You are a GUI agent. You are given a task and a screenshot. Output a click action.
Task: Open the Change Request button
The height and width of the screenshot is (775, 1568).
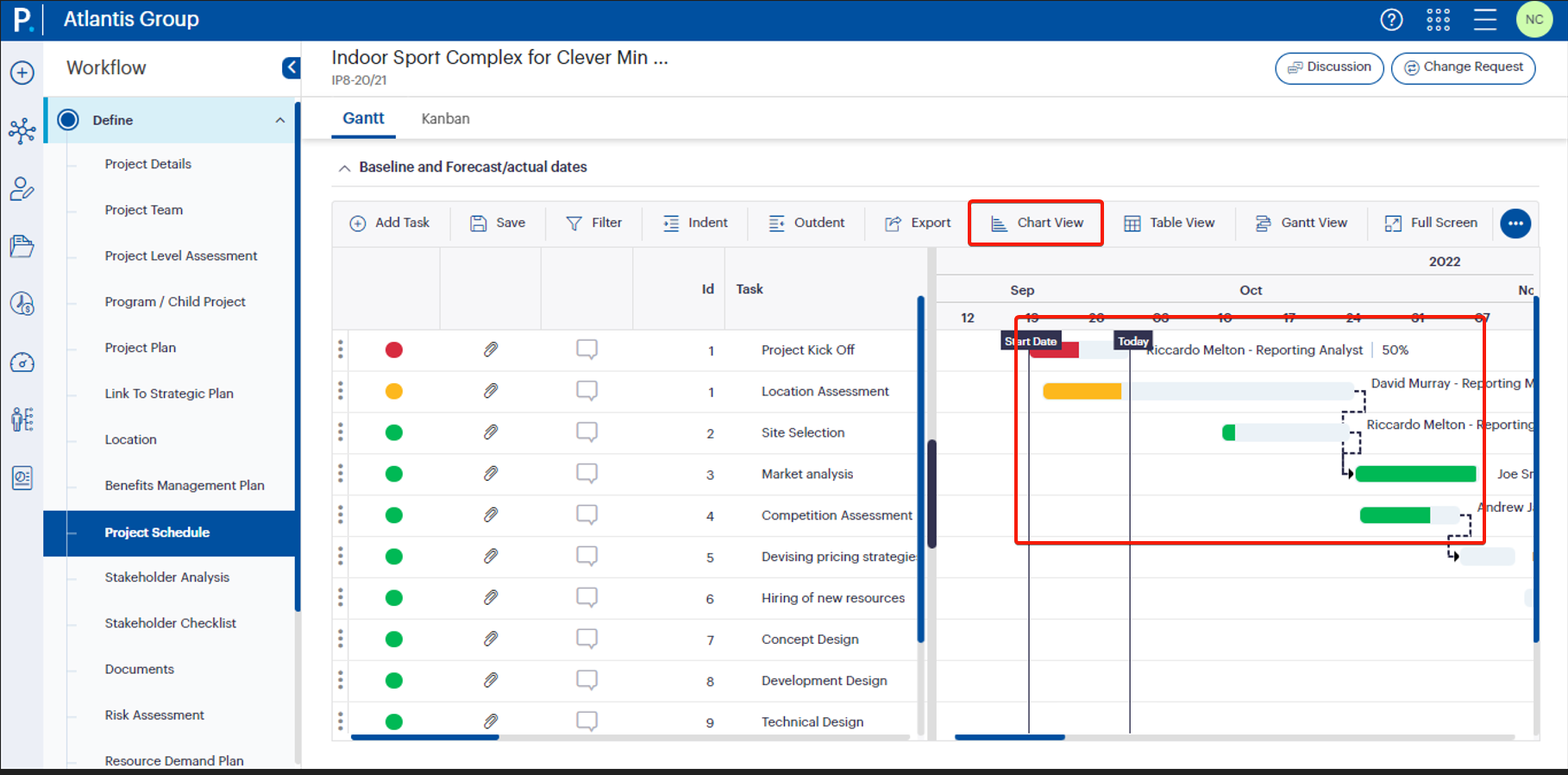1463,67
